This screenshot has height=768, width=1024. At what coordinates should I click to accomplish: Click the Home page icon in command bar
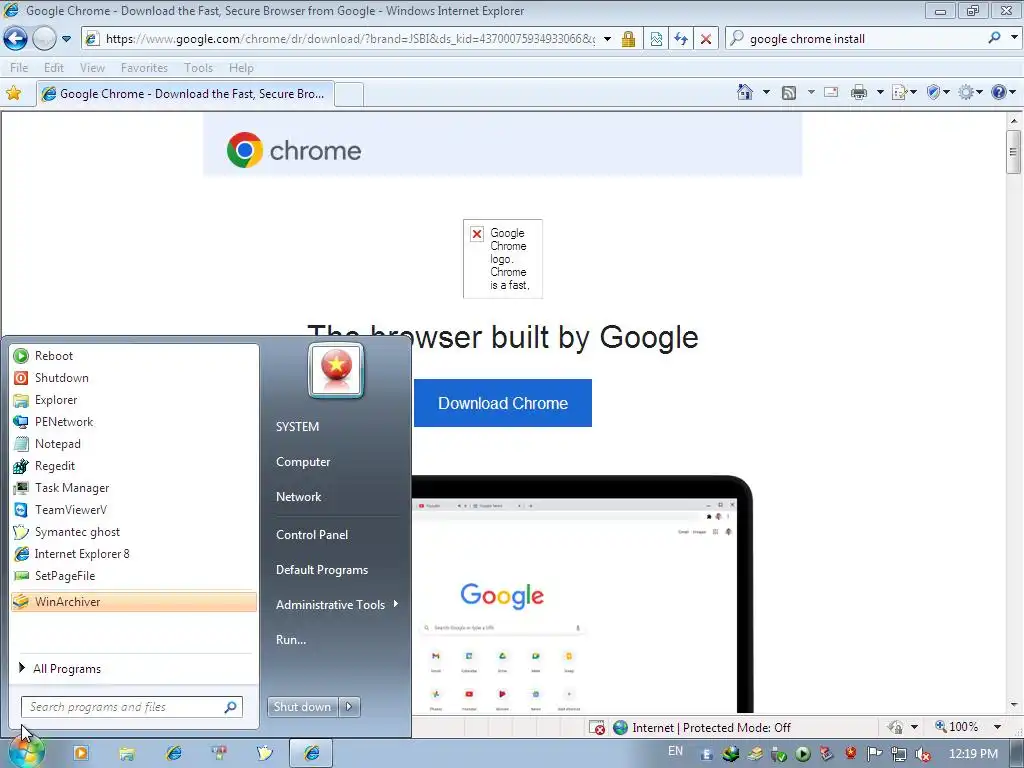pos(744,92)
